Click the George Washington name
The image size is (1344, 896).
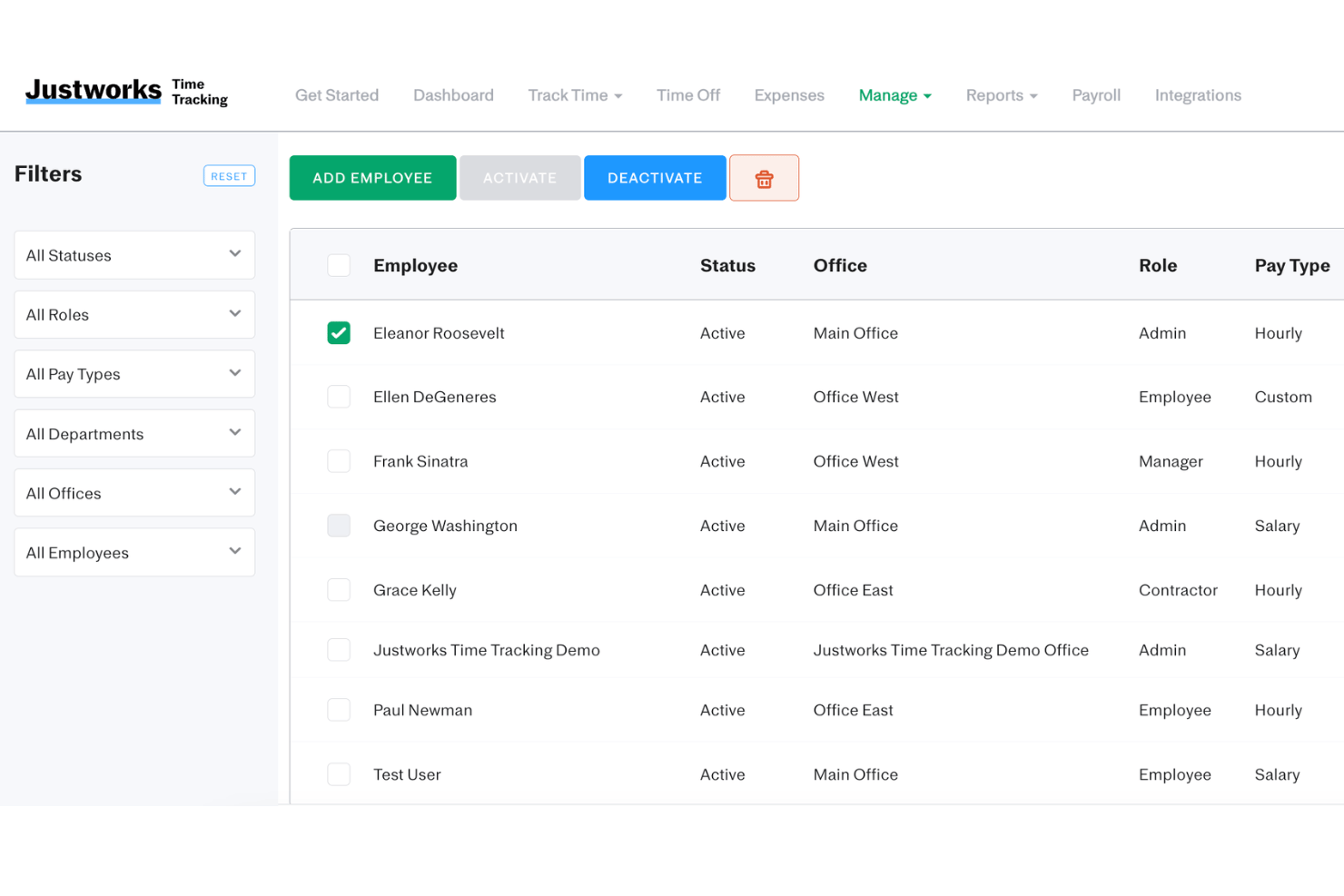point(445,526)
